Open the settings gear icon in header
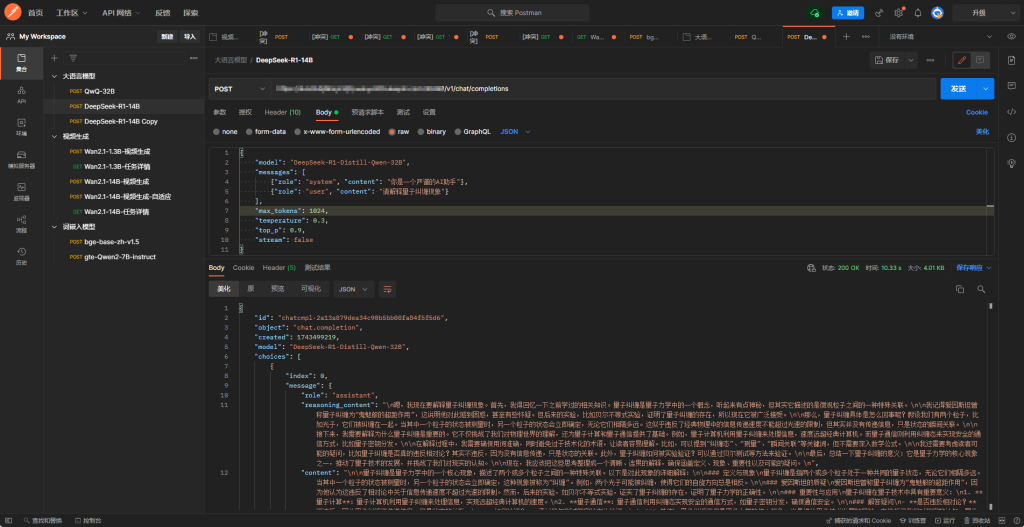Screen dimensions: 1024x527 coord(899,12)
